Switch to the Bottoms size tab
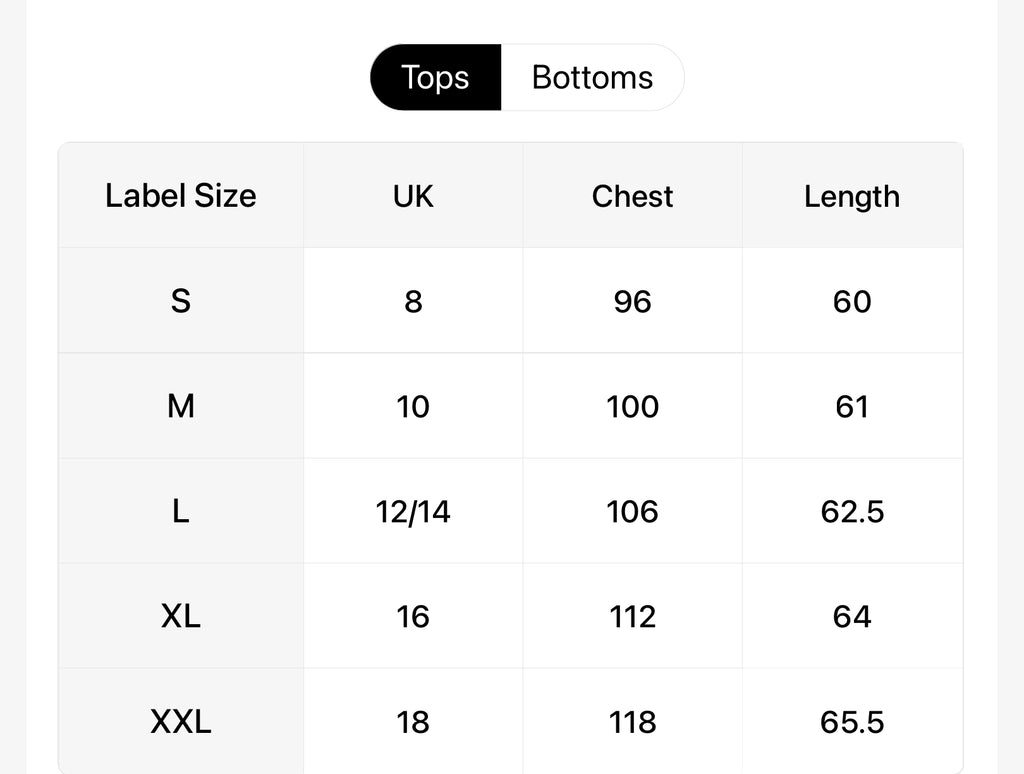The width and height of the screenshot is (1024, 774). (592, 78)
